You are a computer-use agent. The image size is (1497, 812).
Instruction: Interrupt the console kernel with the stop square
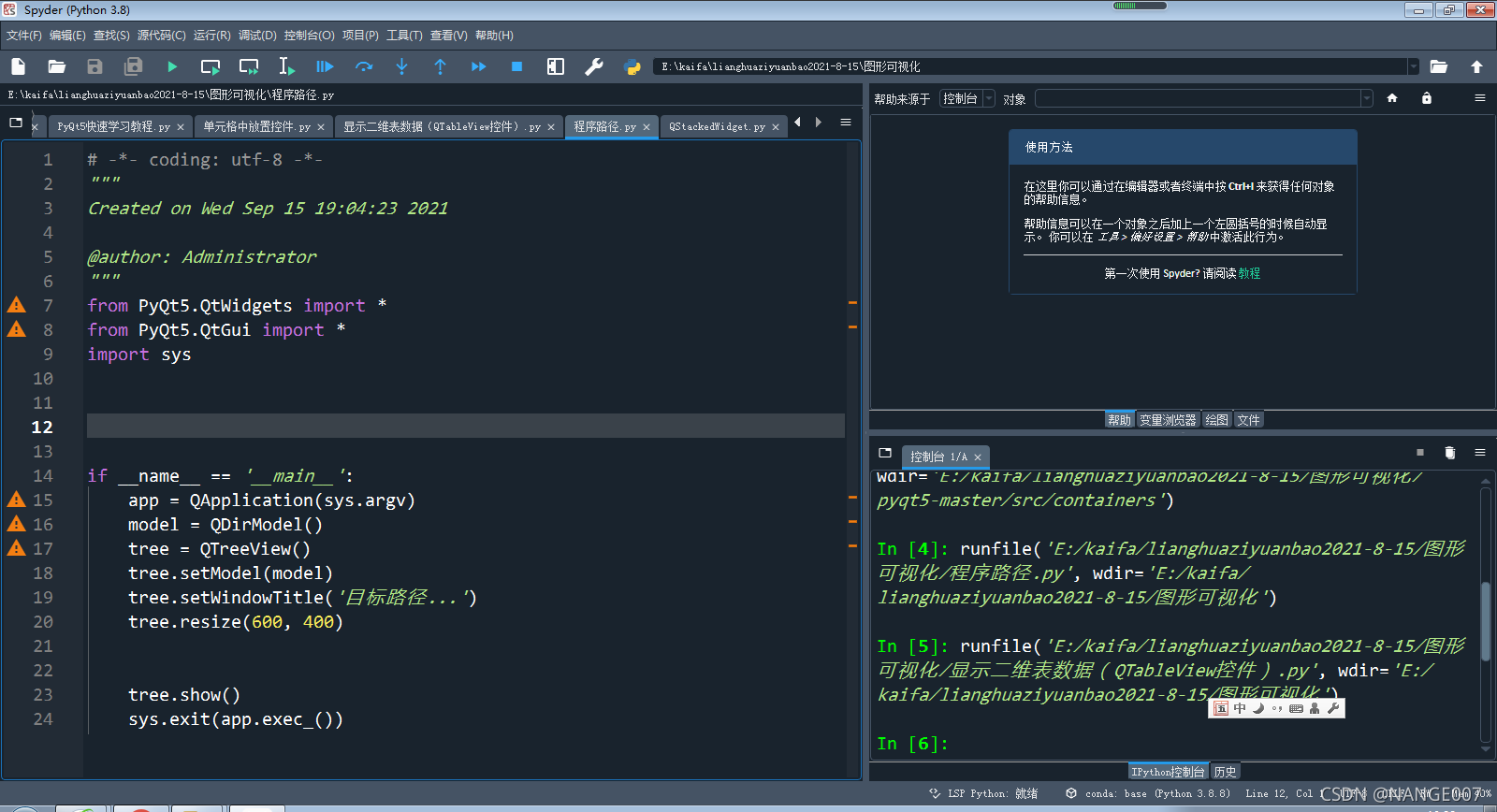click(x=1420, y=453)
